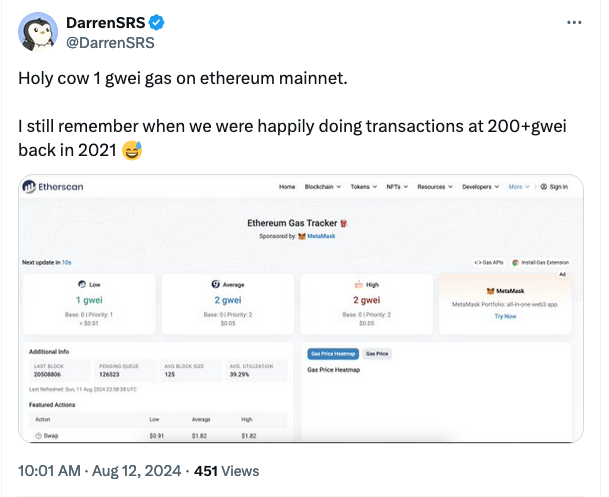Screen dimensions: 609x497
Task: Switch to the Gas Price tab
Action: (377, 354)
